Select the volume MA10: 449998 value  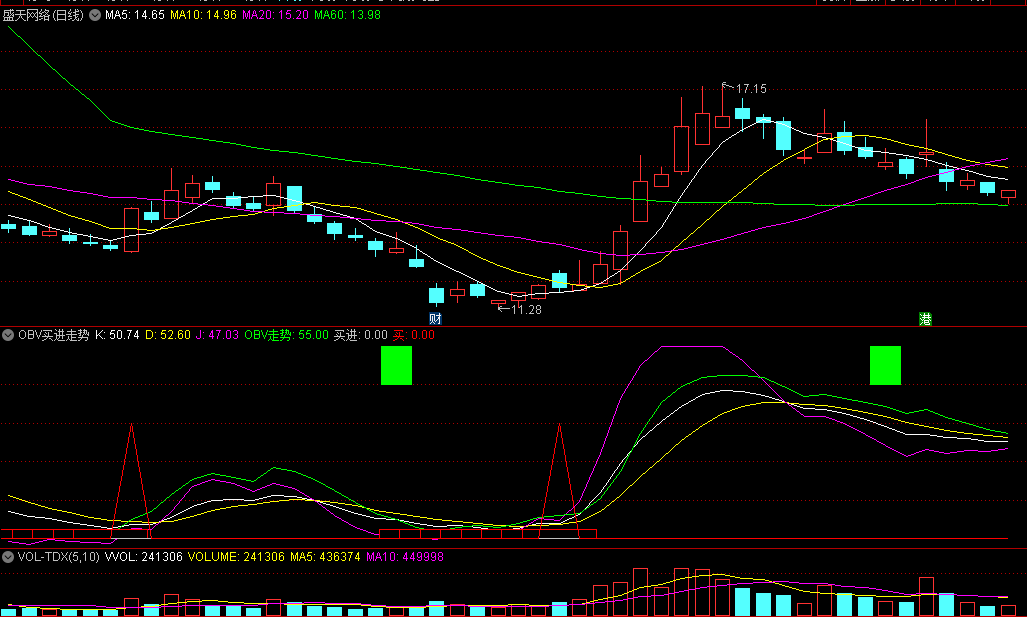[x=405, y=557]
